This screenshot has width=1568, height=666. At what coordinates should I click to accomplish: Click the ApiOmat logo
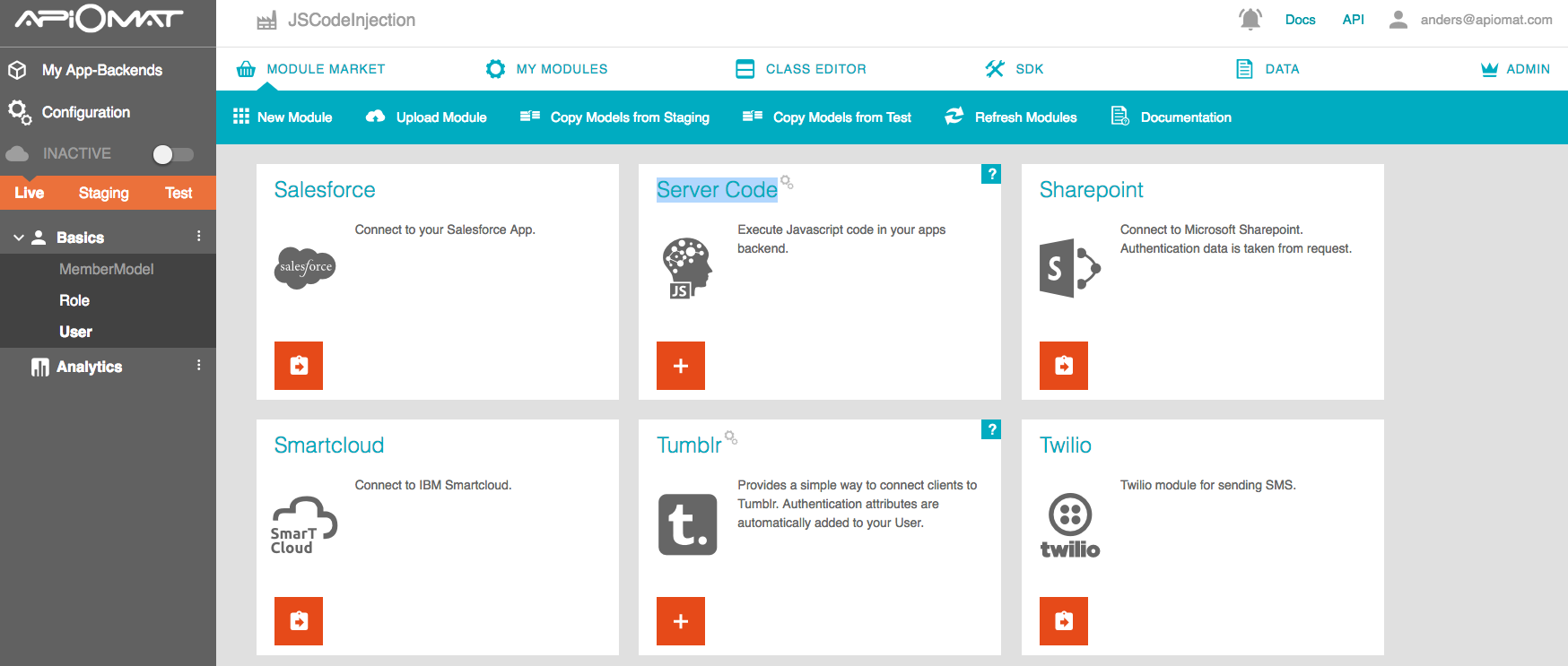point(100,19)
